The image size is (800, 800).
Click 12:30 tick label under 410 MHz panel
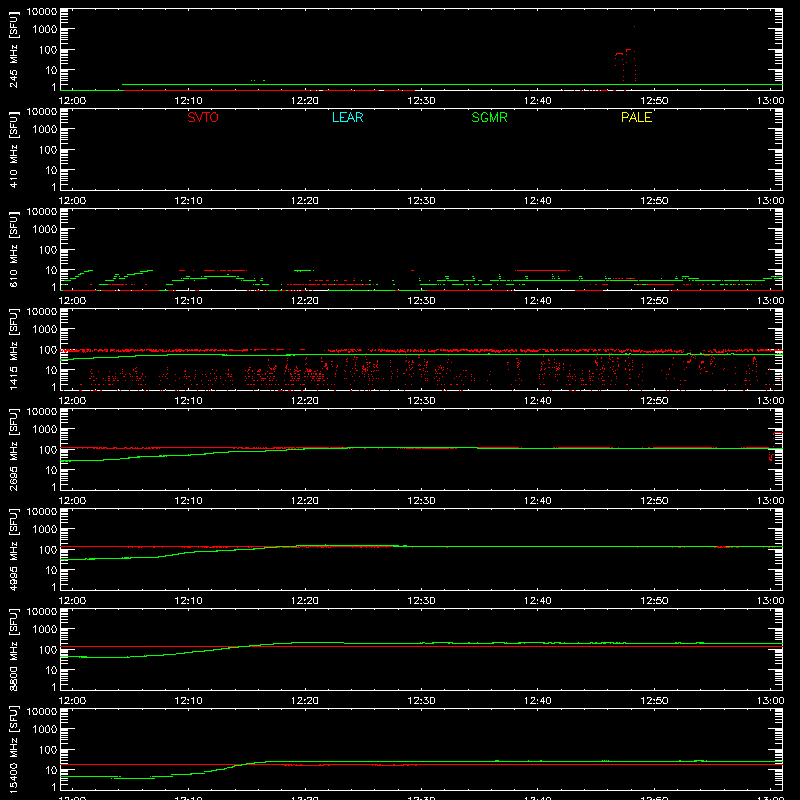tap(421, 201)
